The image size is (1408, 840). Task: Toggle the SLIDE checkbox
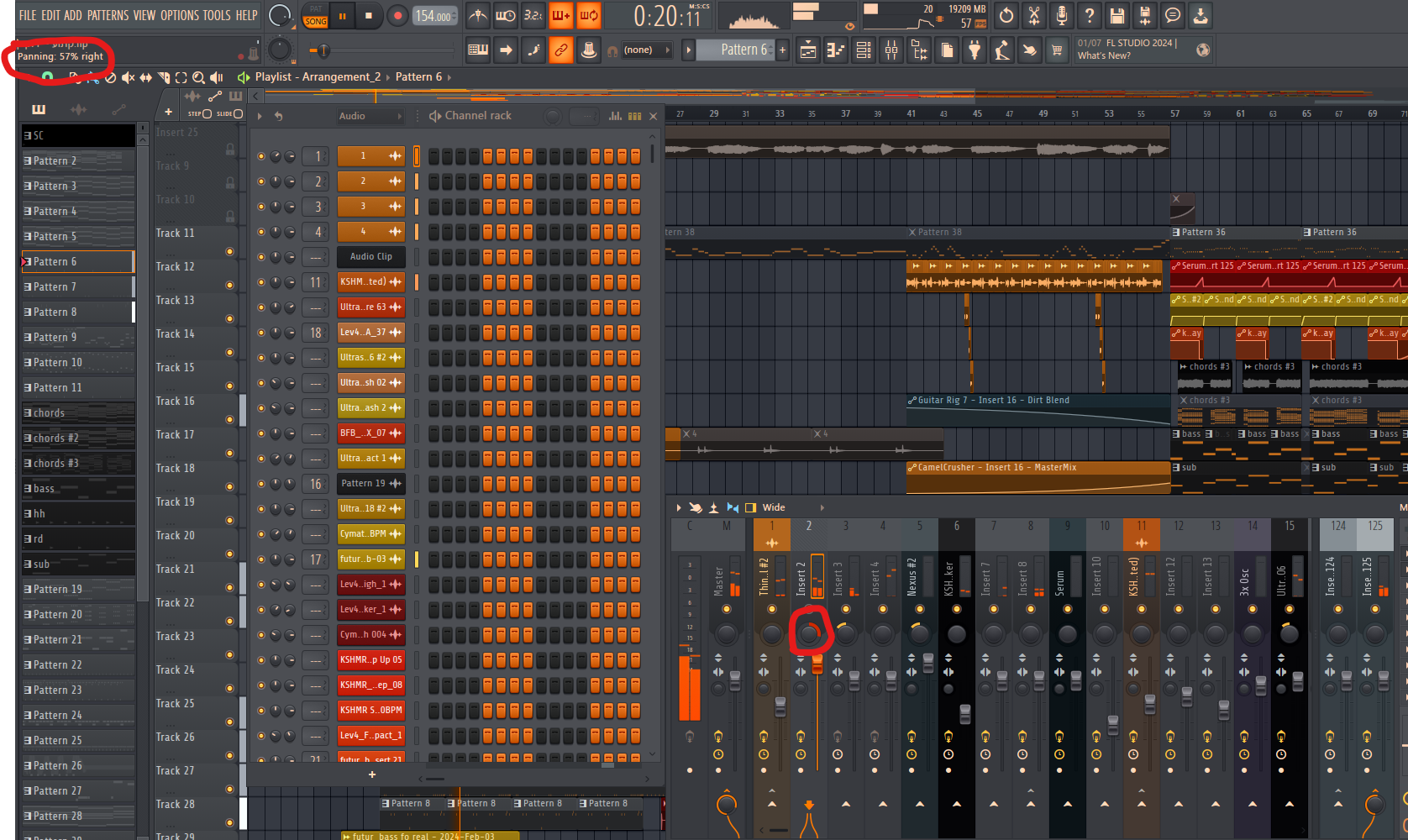tap(238, 113)
